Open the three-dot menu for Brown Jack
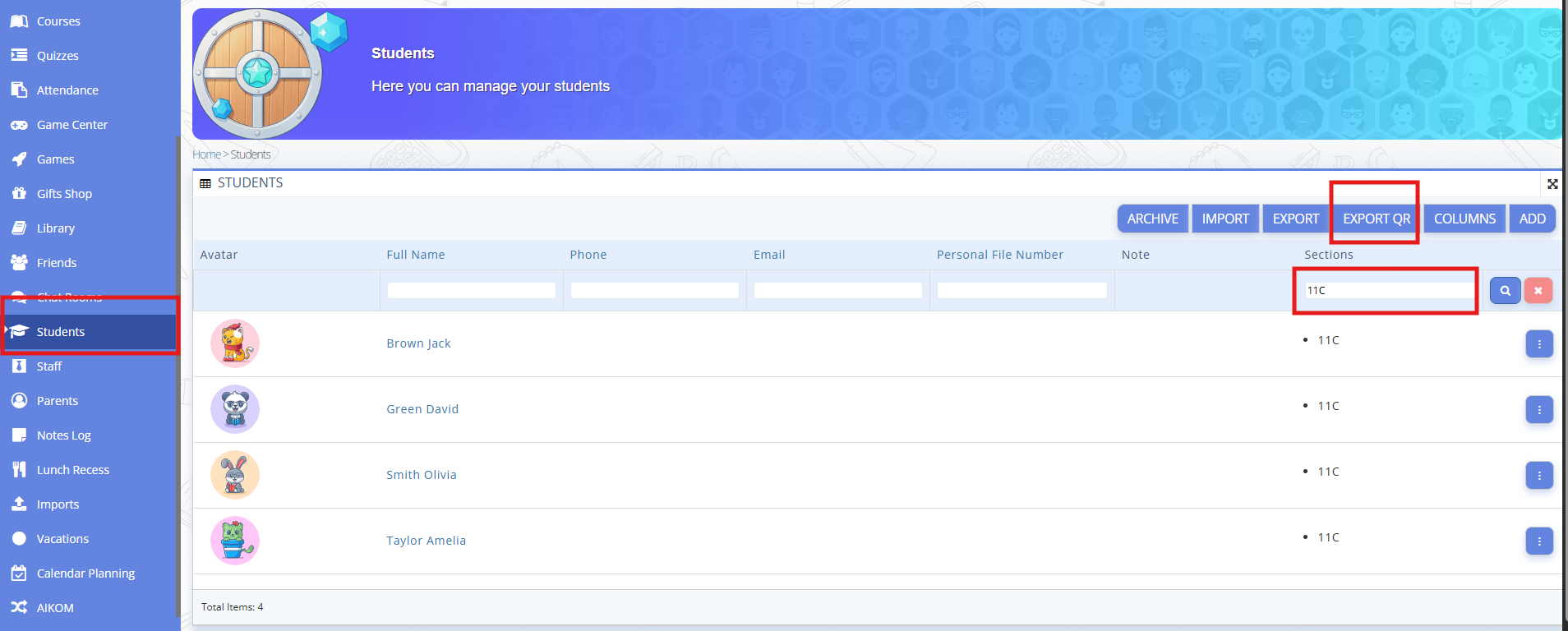Viewport: 1568px width, 631px height. 1538,344
